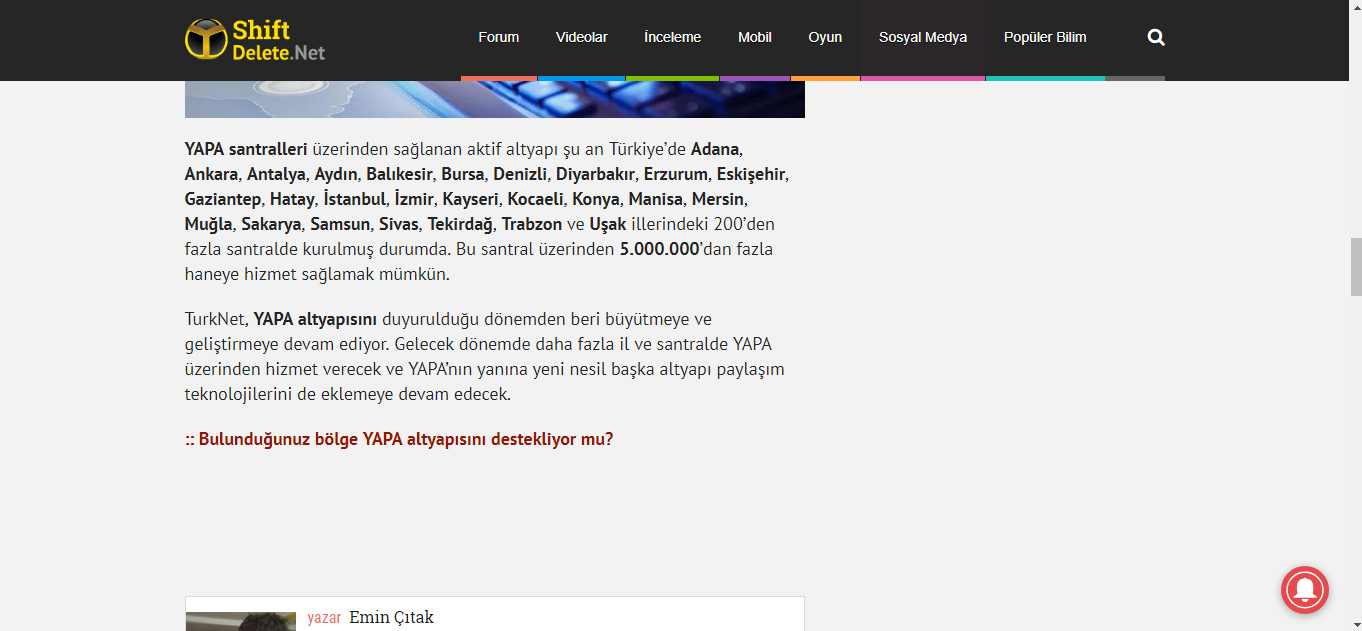Navigate to Sosyal Medya section

coord(923,38)
